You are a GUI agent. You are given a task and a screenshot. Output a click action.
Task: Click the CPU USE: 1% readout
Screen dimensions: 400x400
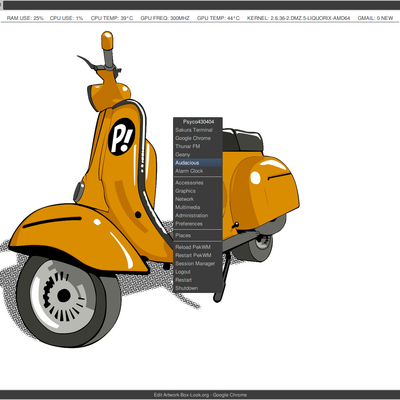(x=66, y=18)
